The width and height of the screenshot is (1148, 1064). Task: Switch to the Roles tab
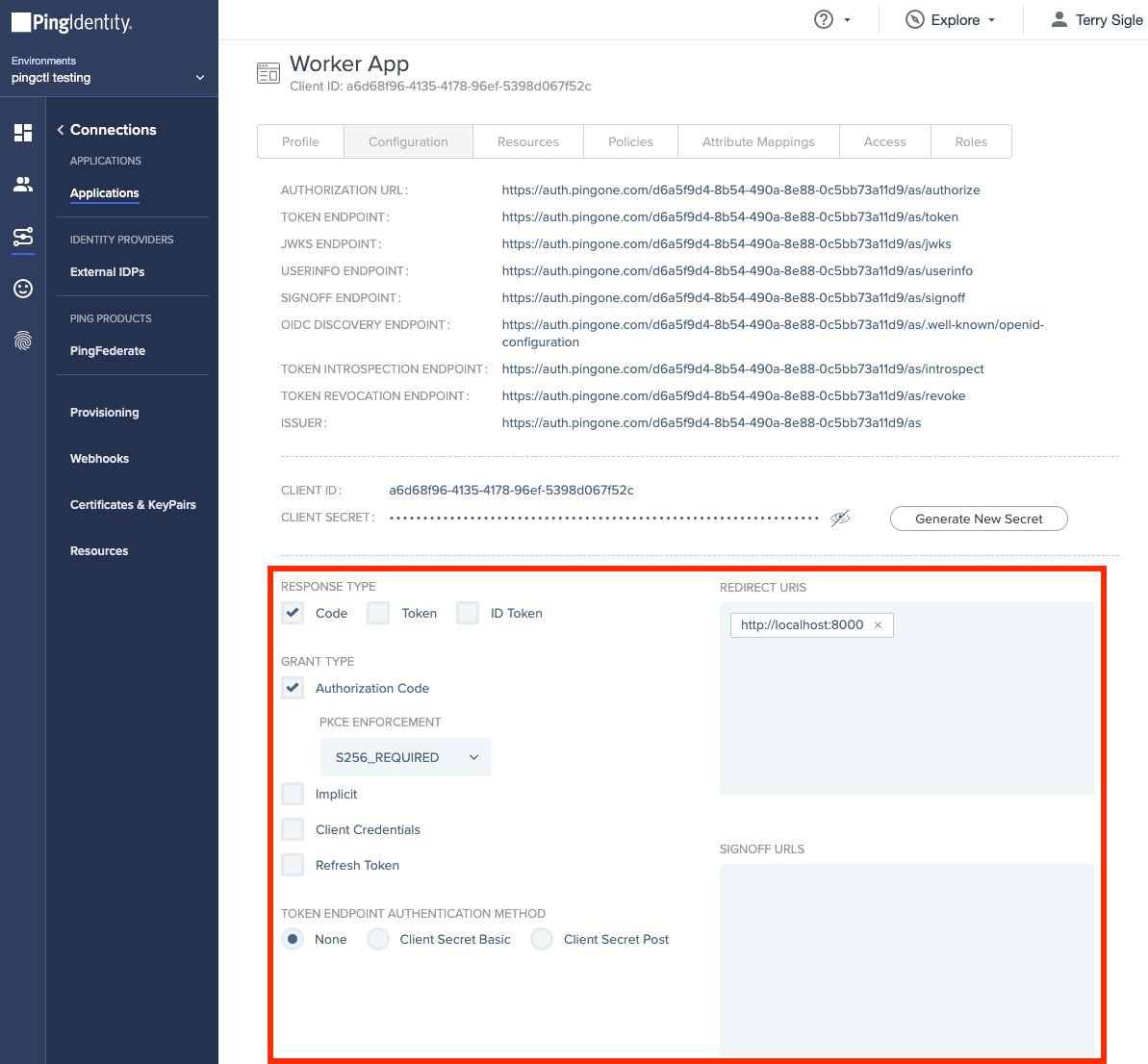click(971, 141)
